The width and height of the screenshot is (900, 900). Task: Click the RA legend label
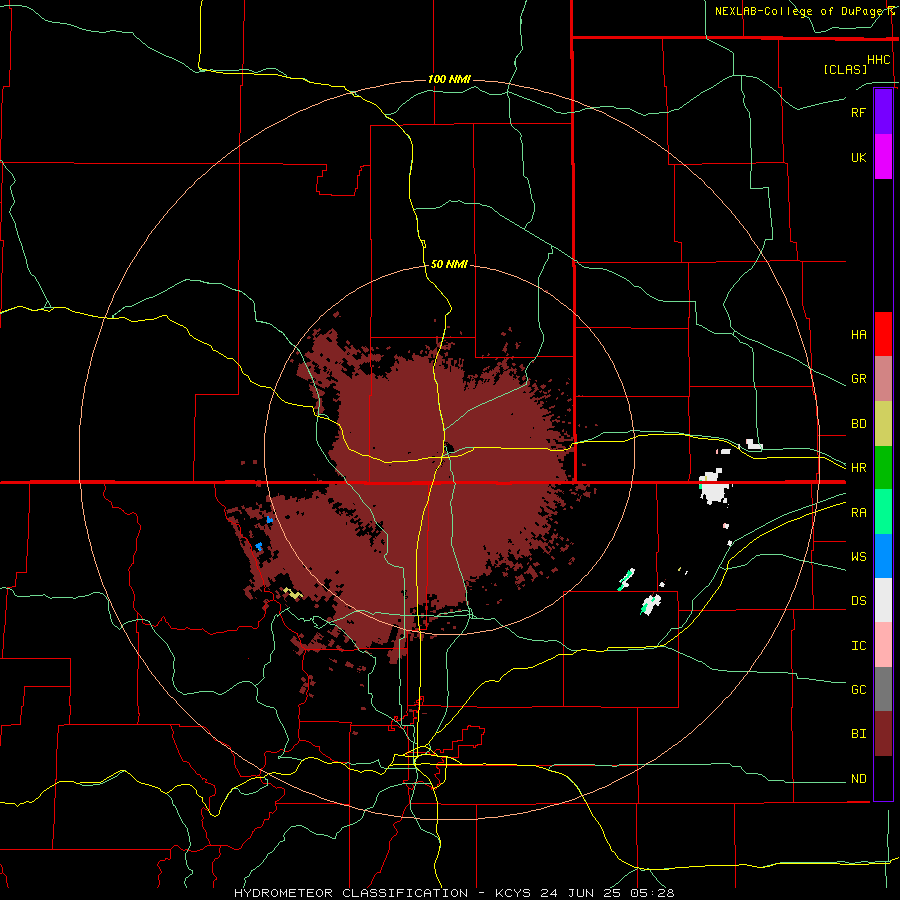tap(858, 513)
